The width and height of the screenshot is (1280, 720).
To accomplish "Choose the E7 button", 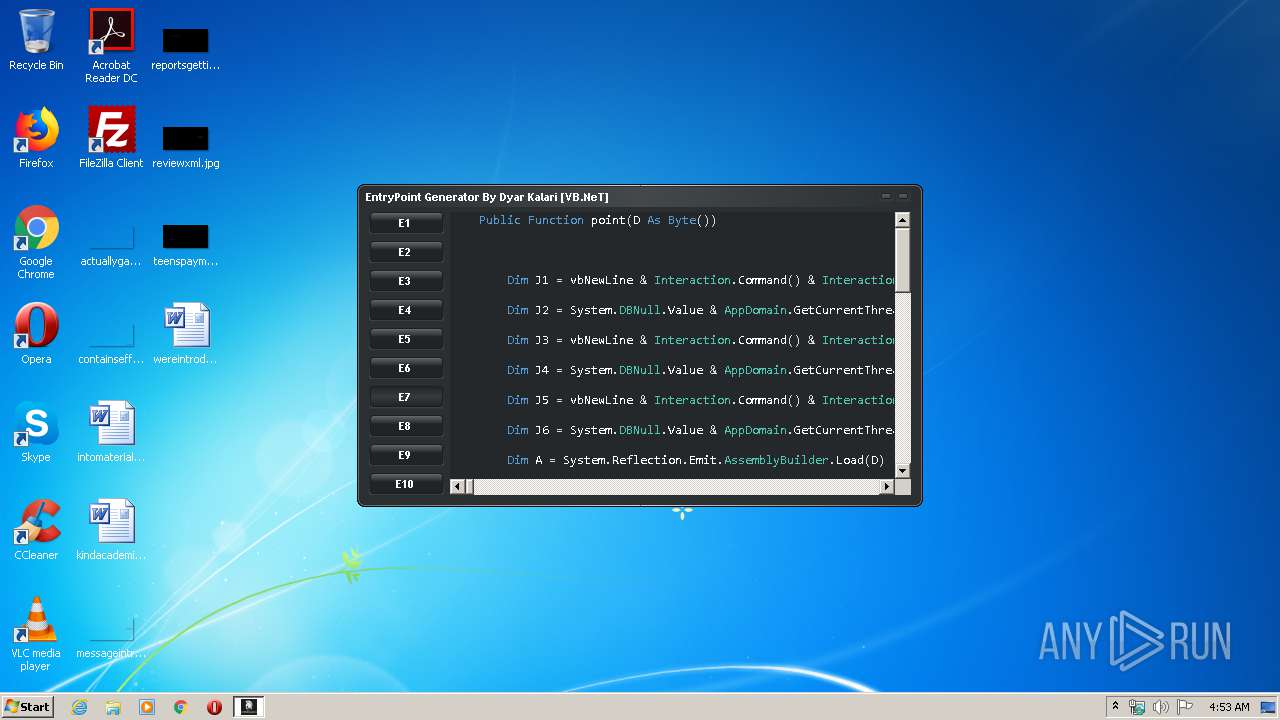I will [x=405, y=397].
